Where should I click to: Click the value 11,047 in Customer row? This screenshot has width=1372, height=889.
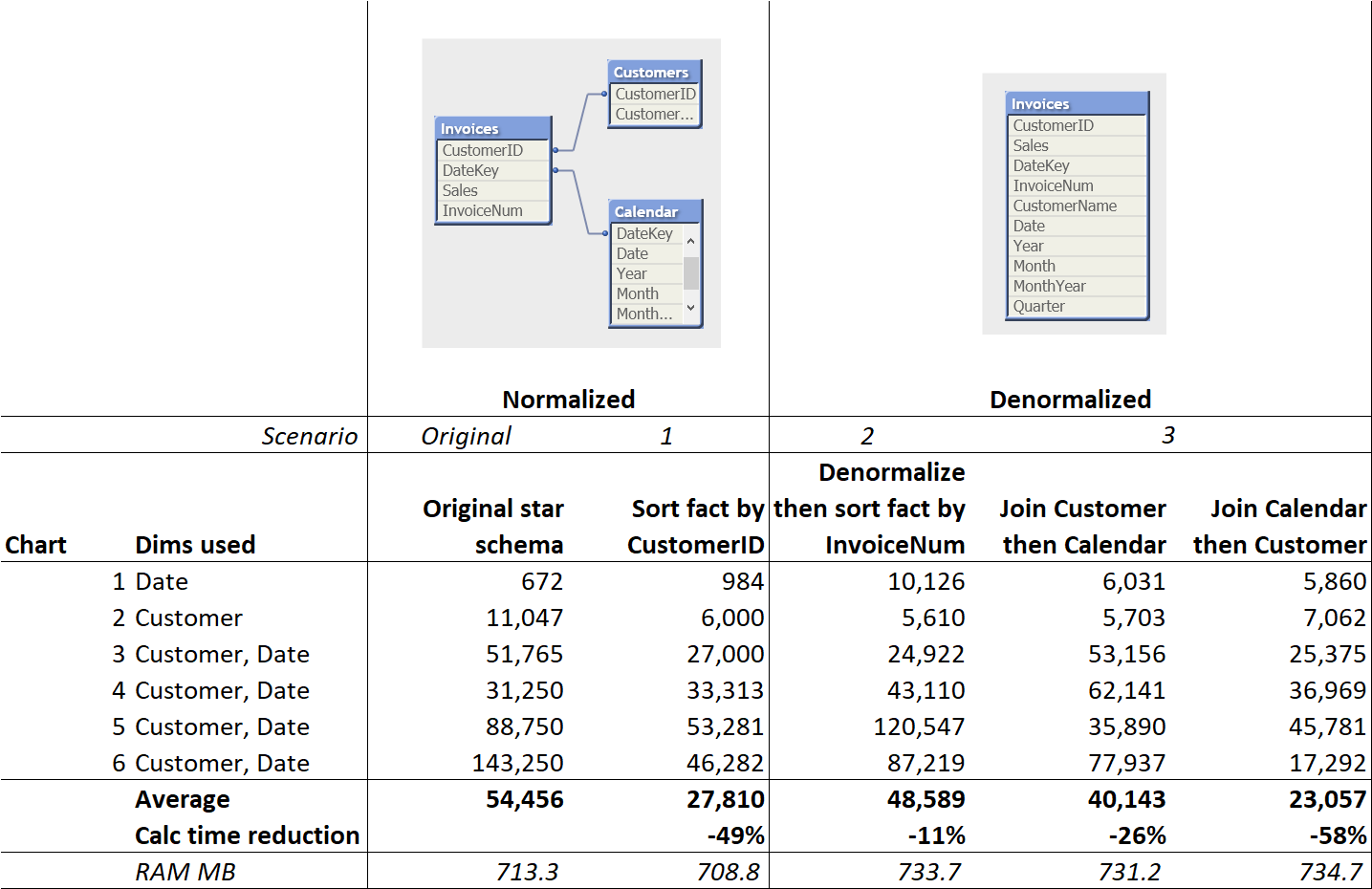click(524, 618)
